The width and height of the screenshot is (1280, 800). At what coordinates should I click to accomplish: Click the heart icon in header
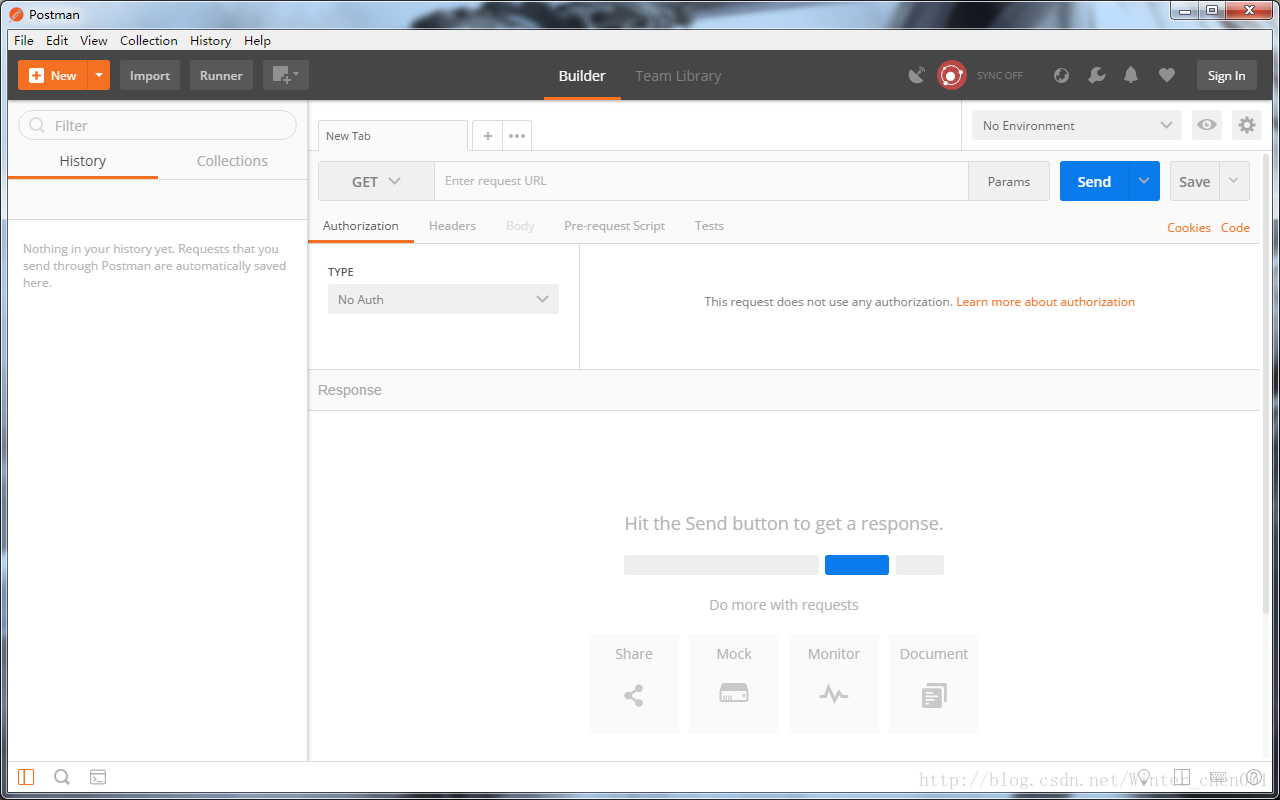(1166, 75)
